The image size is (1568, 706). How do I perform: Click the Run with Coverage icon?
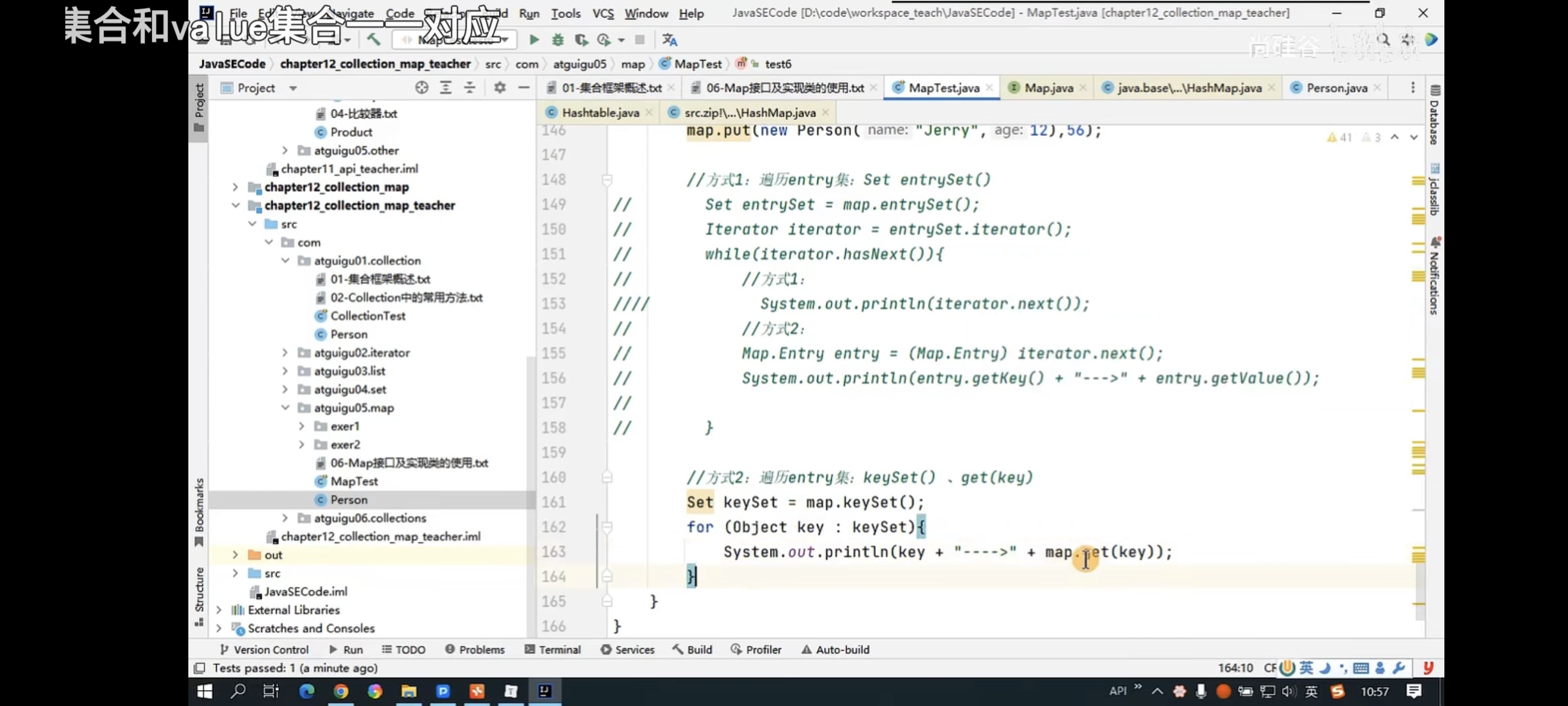582,40
